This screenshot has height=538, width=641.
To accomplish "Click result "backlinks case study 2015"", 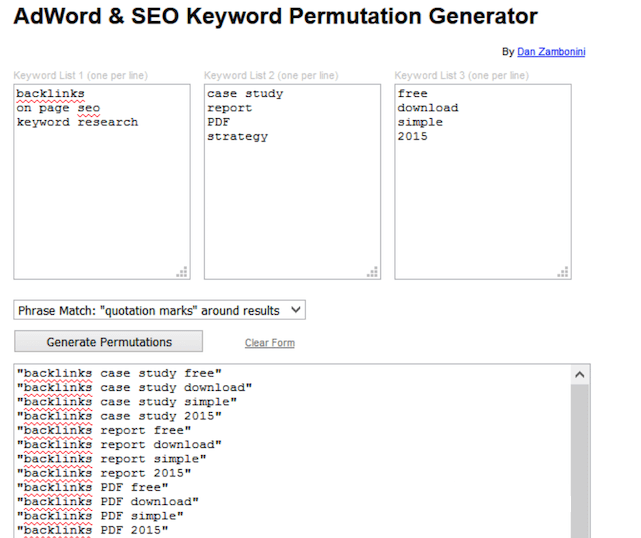I will (119, 416).
